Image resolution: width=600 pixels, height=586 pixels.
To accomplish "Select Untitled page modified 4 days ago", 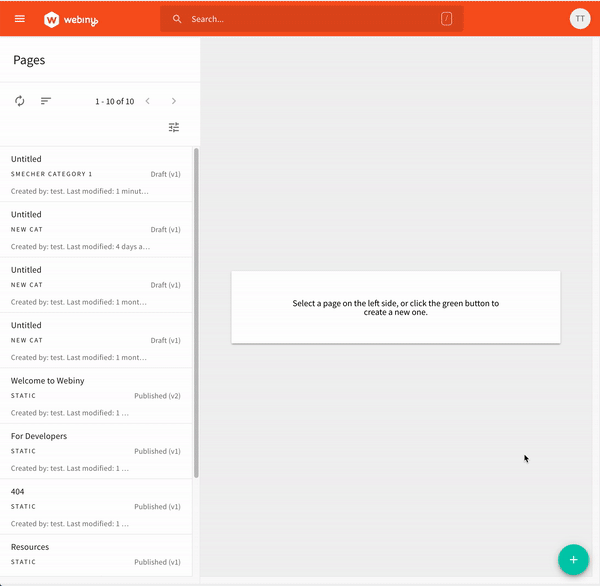I will [96, 230].
